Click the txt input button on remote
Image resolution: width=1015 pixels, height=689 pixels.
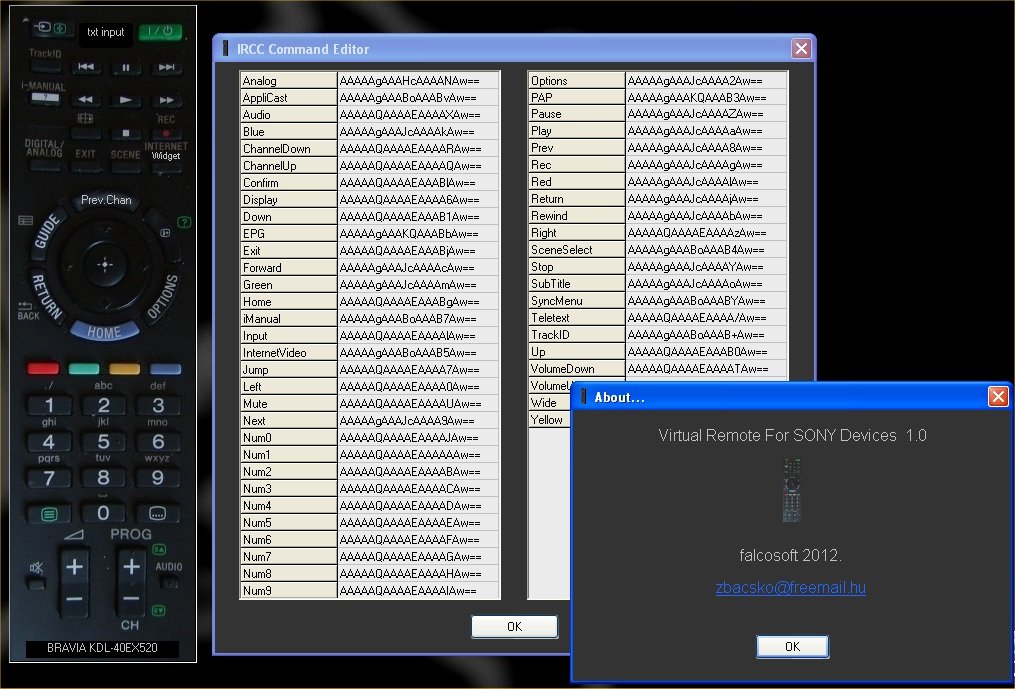[x=106, y=32]
